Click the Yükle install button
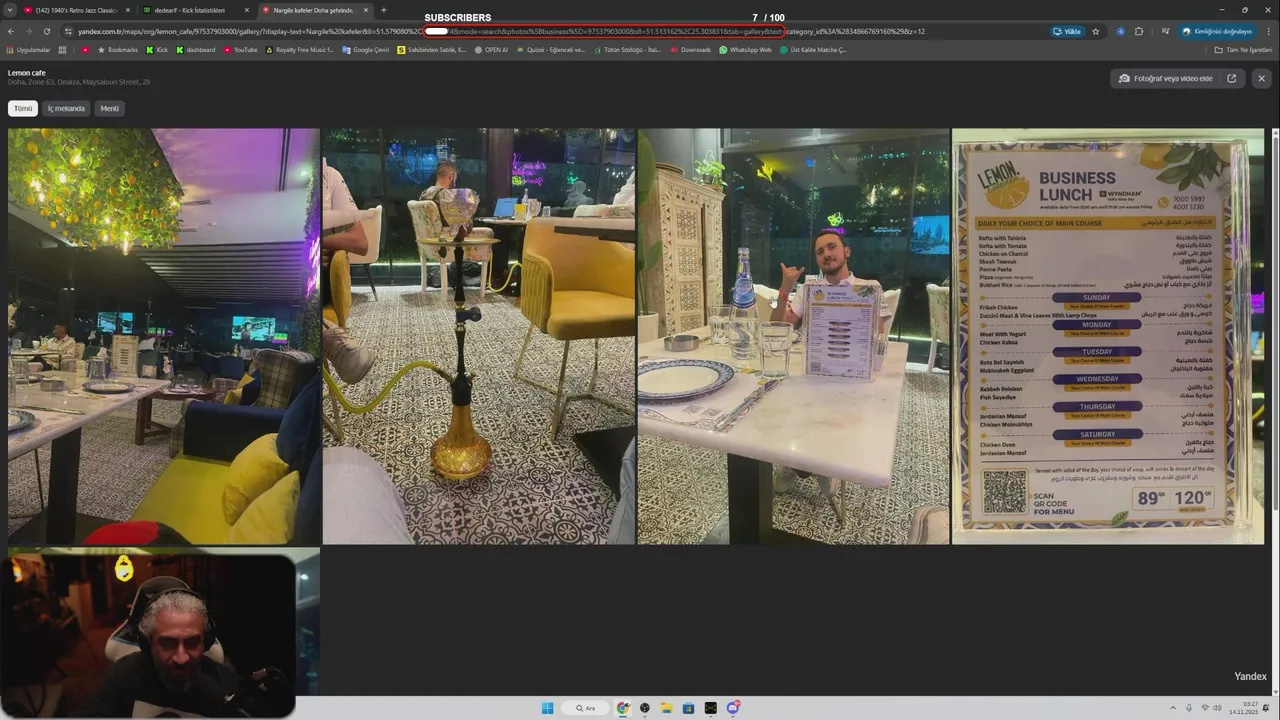 click(x=1067, y=31)
